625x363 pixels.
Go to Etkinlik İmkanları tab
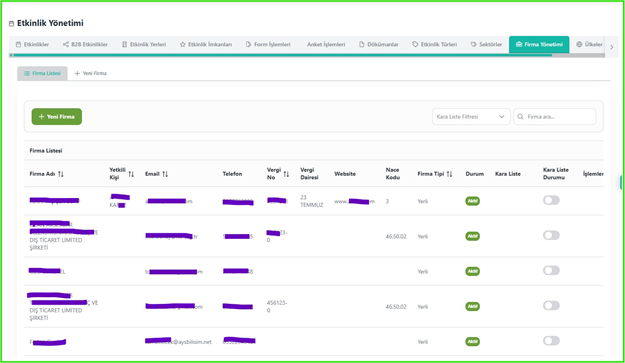tap(206, 44)
